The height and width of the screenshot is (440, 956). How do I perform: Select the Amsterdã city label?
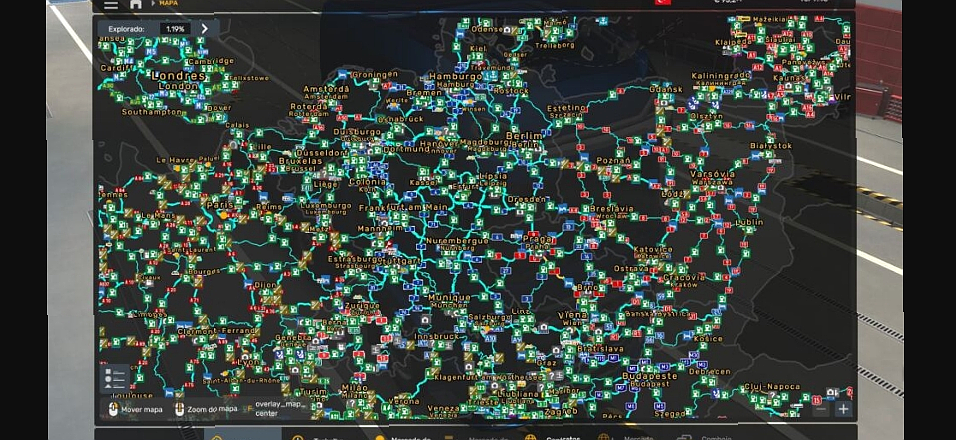tap(327, 89)
